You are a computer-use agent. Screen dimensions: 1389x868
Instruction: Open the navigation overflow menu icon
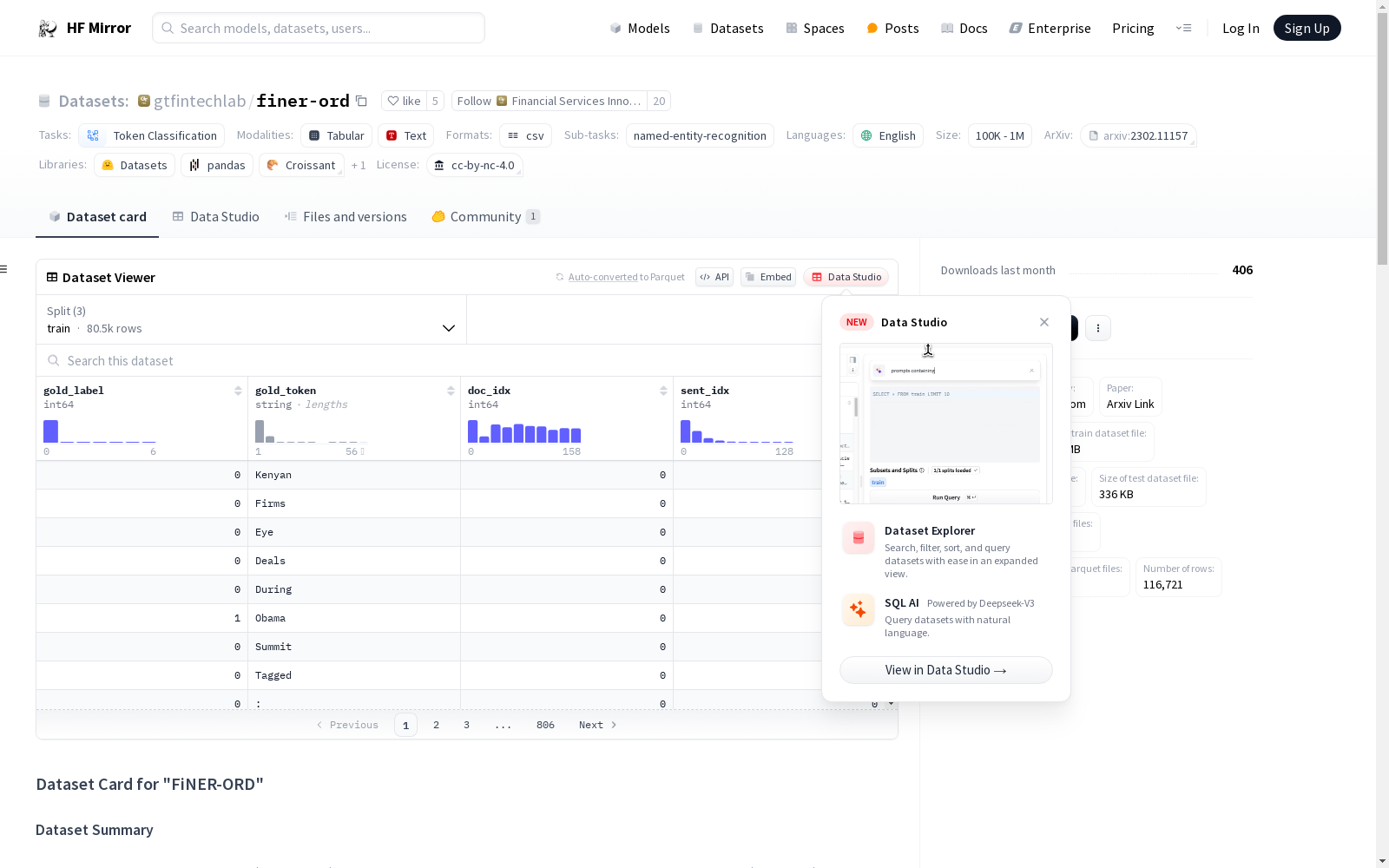(x=1183, y=29)
